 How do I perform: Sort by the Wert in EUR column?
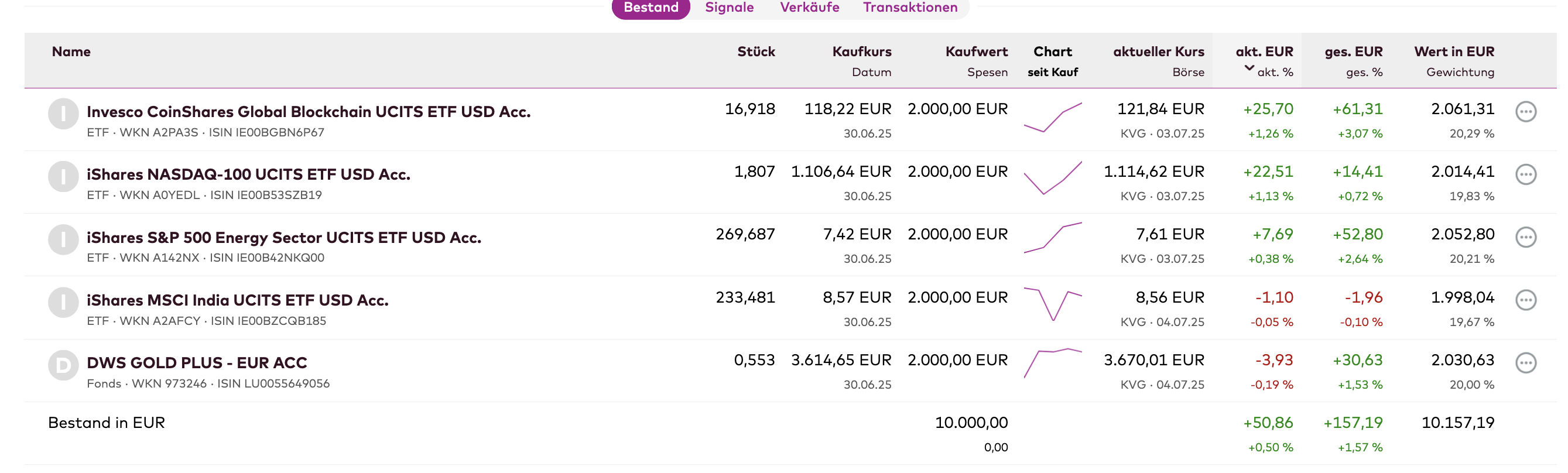(x=1454, y=52)
